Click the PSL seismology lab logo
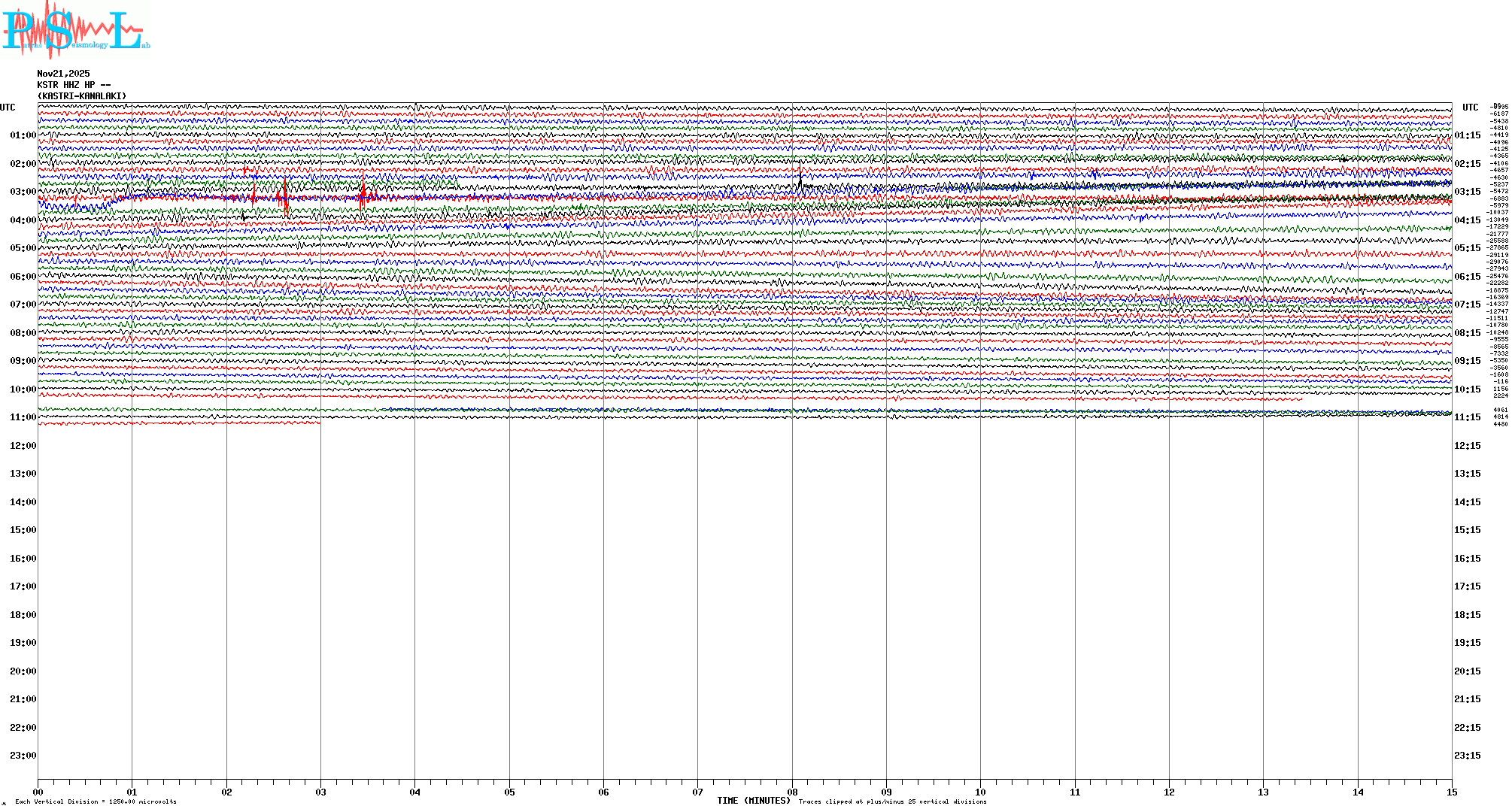 tap(74, 29)
